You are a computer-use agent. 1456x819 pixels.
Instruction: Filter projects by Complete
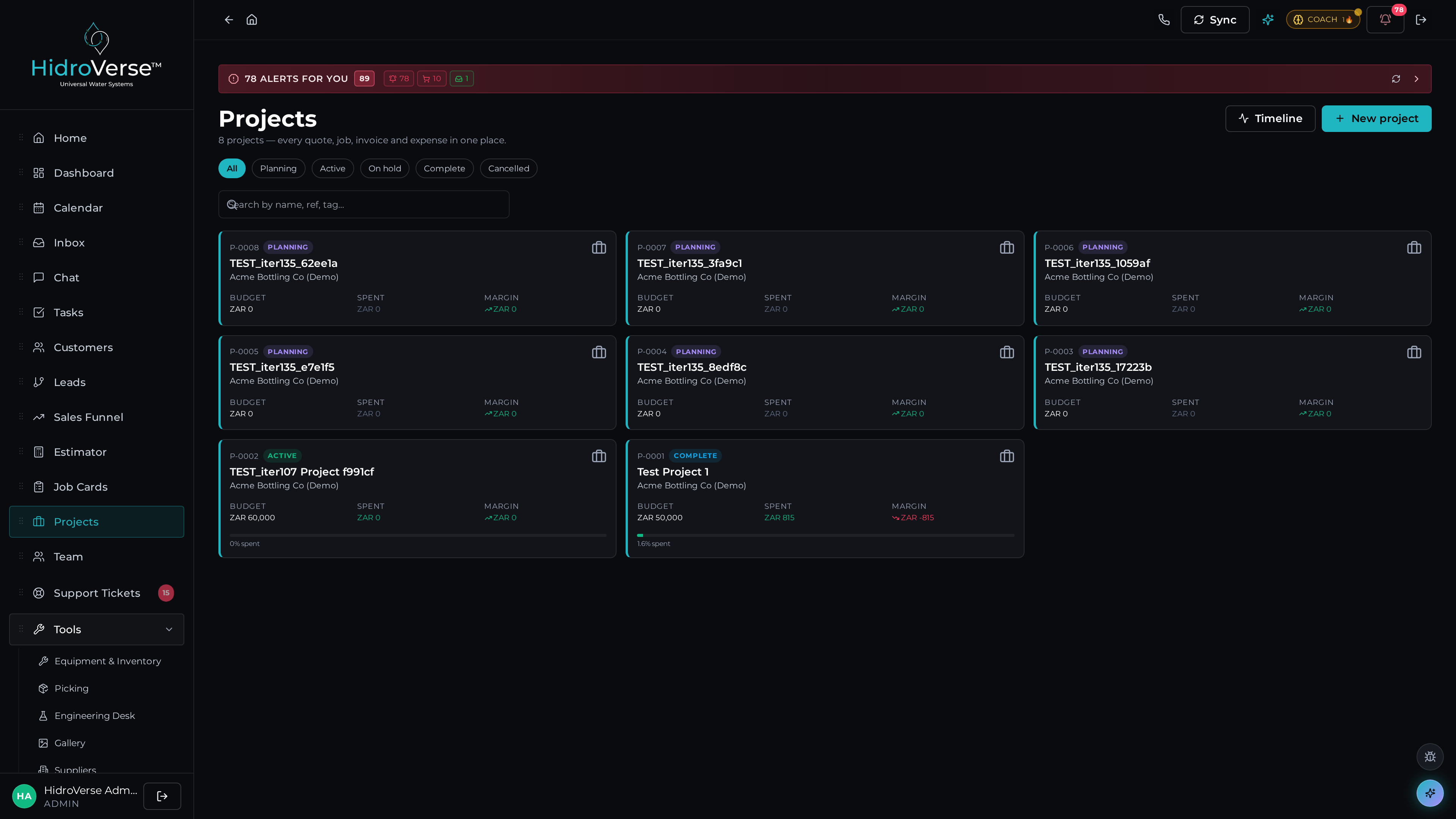[x=444, y=168]
